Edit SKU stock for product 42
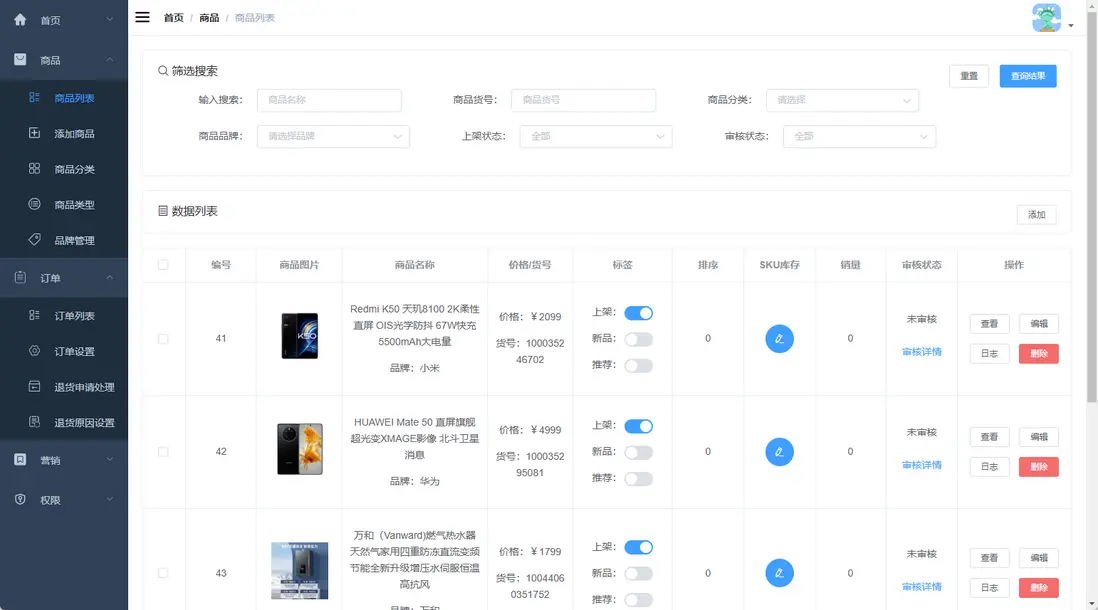The width and height of the screenshot is (1098, 610). pos(779,452)
